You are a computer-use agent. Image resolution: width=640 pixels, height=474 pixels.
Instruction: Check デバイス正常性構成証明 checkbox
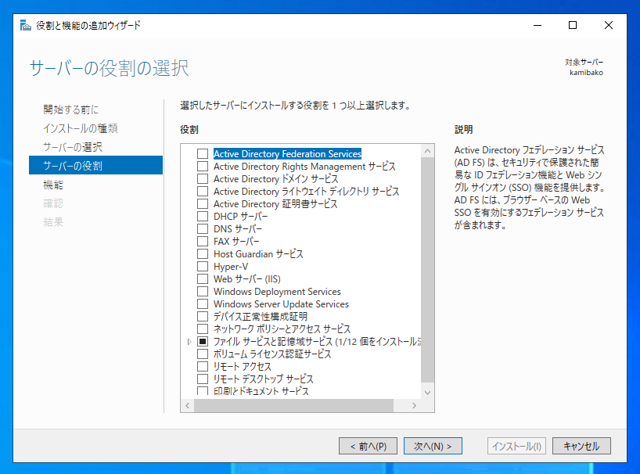point(202,316)
